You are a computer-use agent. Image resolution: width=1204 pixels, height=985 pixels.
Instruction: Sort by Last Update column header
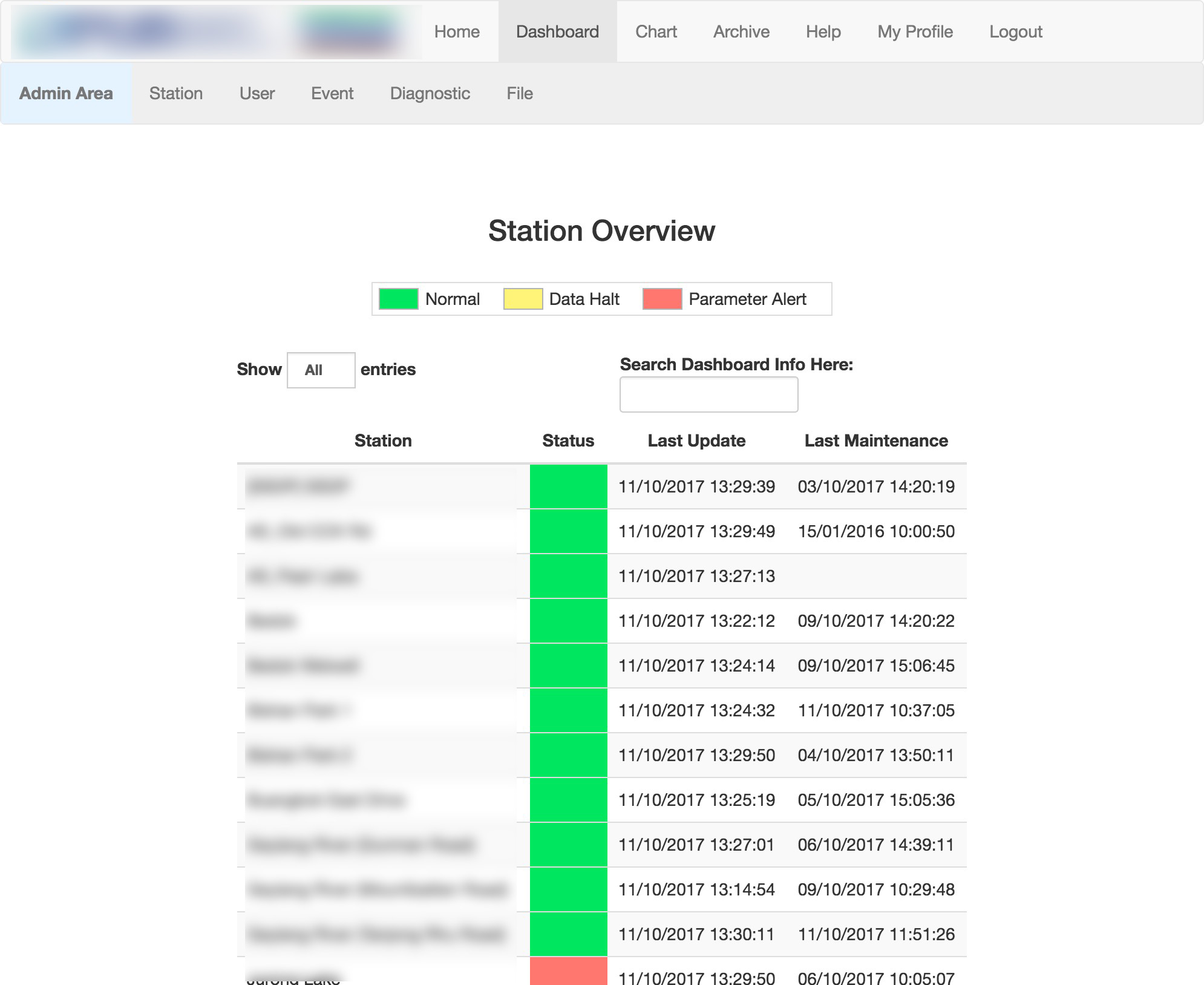click(696, 440)
